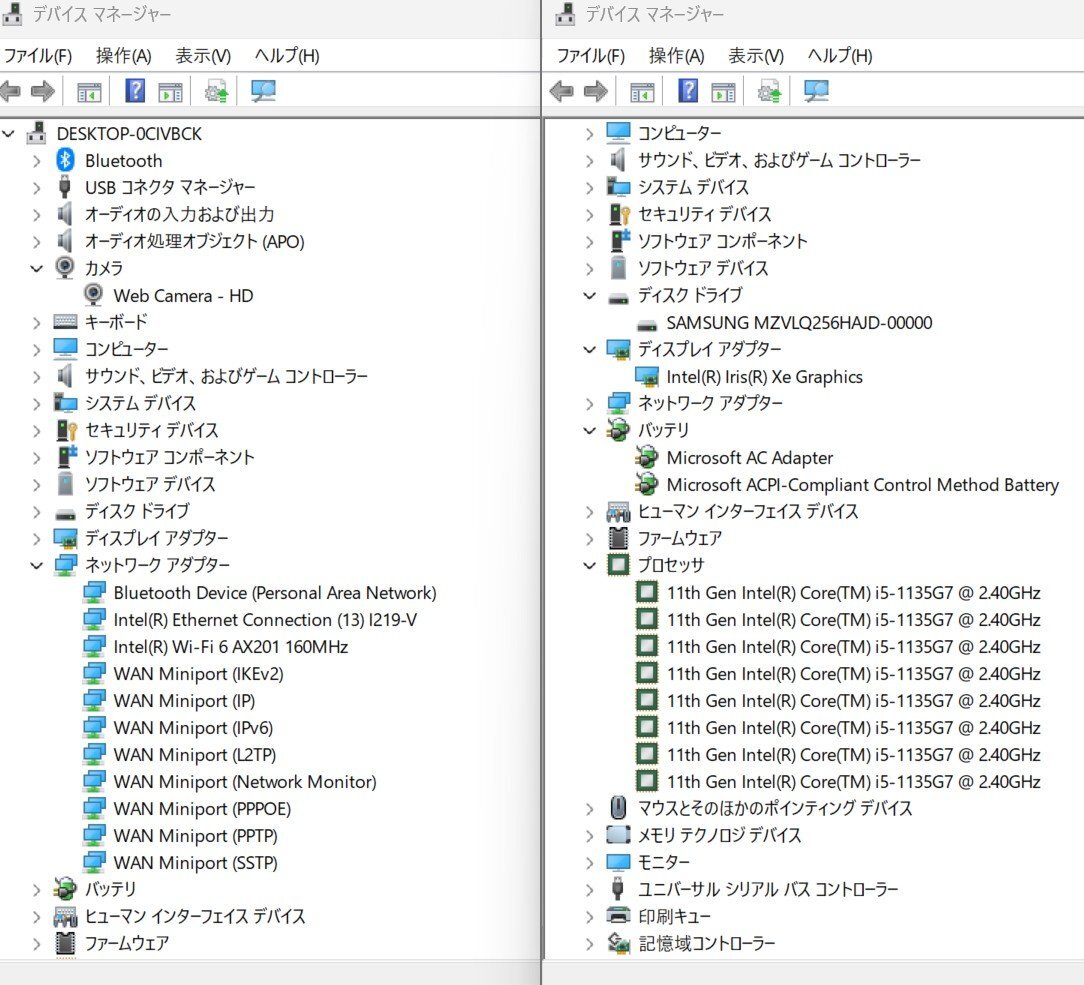1084x985 pixels.
Task: Click the ファームウェア icon in right window
Action: (x=618, y=538)
